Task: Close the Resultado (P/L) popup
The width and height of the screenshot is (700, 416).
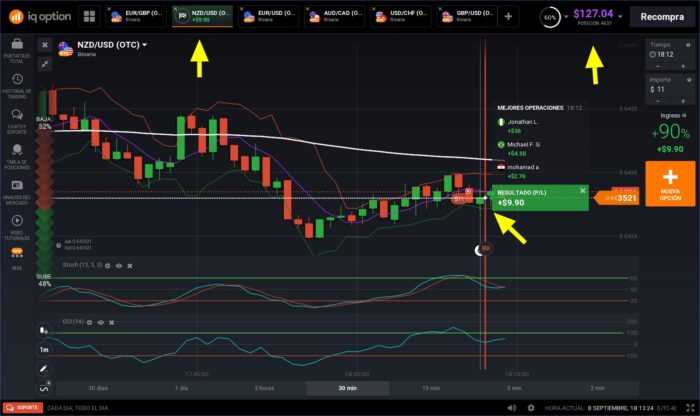Action: click(583, 191)
